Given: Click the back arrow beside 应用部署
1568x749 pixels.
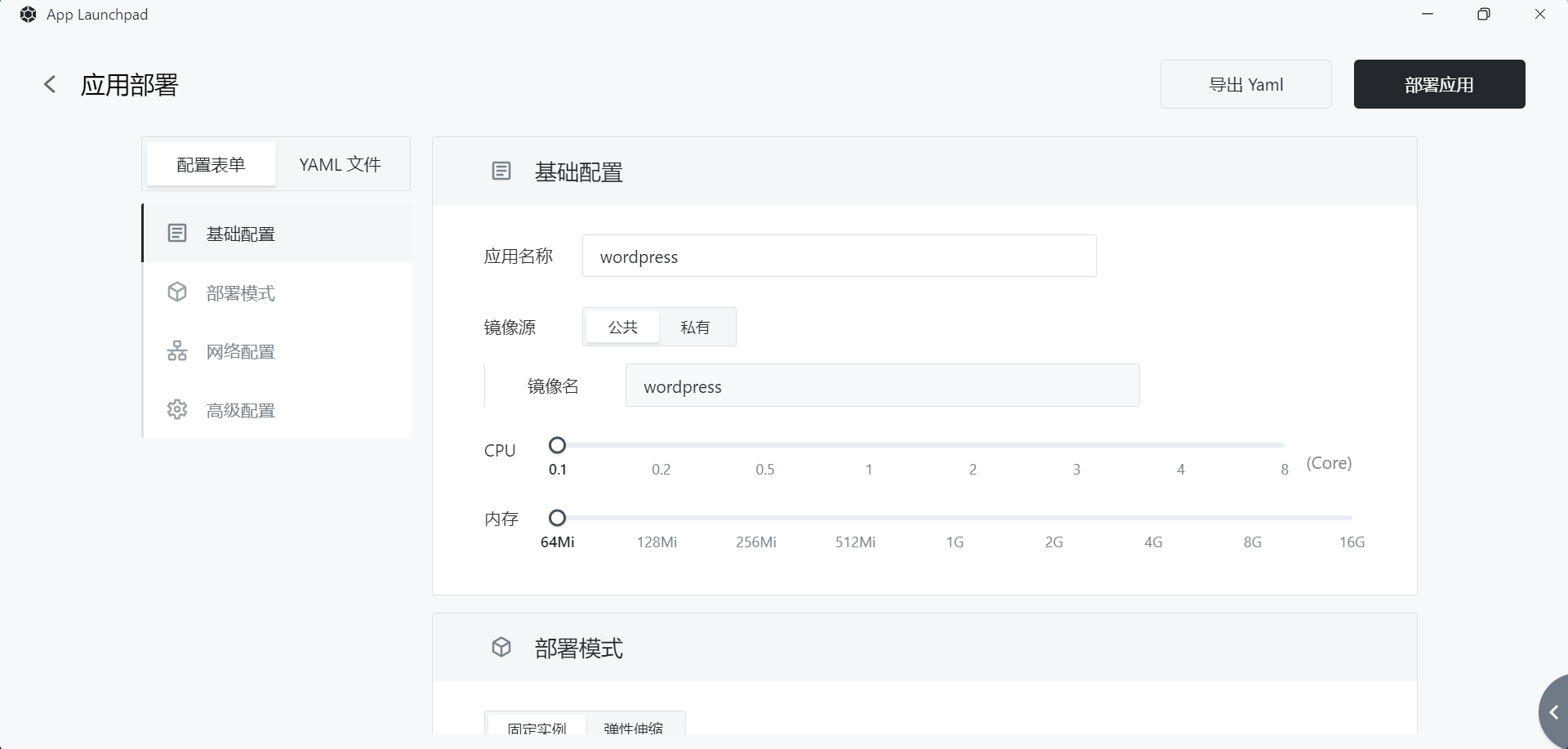Looking at the screenshot, I should 50,84.
